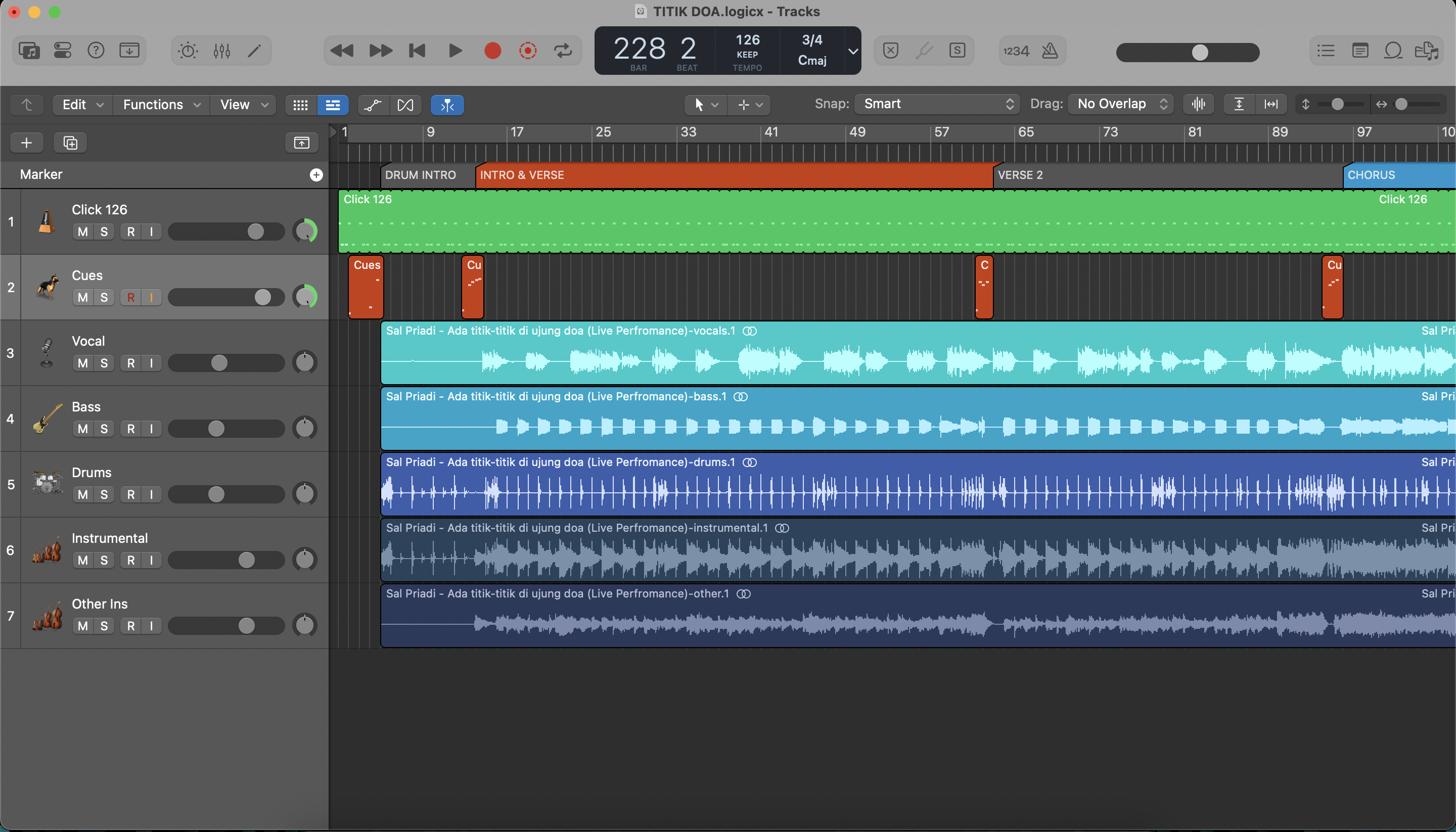Click the Cycle mode button
Screen dimensions: 1456x832
point(563,51)
